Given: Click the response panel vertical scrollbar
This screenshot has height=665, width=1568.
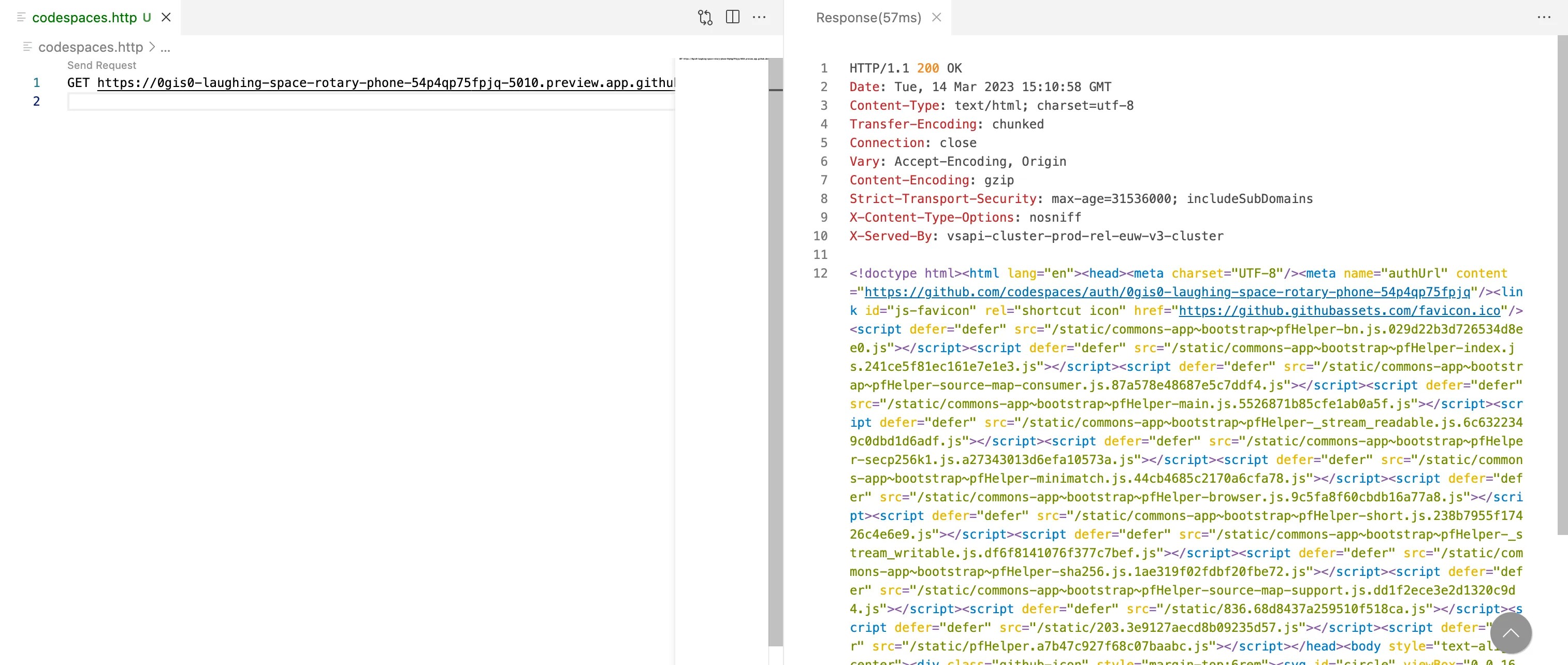Looking at the screenshot, I should pyautogui.click(x=1562, y=285).
